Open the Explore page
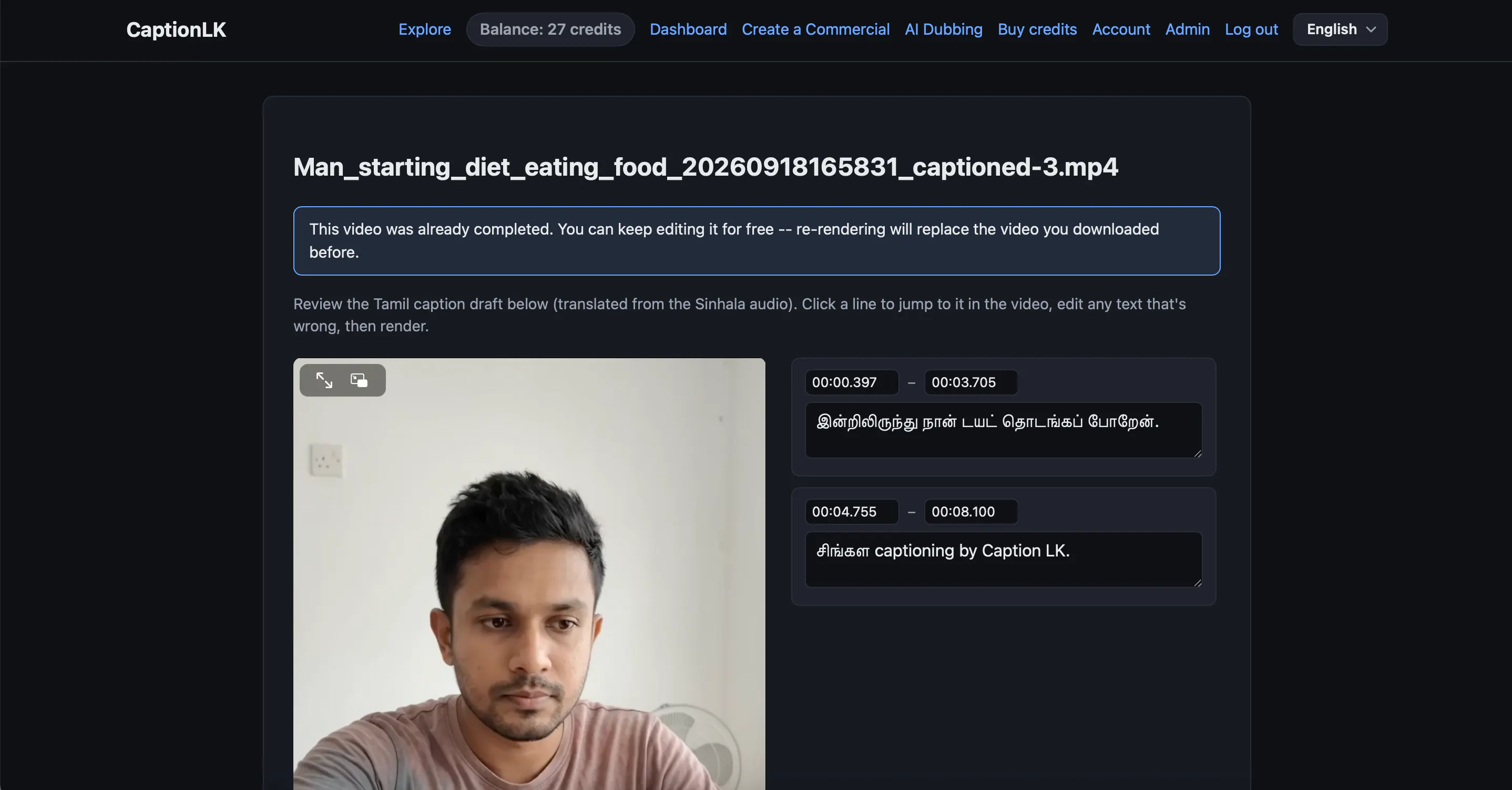 (x=424, y=29)
